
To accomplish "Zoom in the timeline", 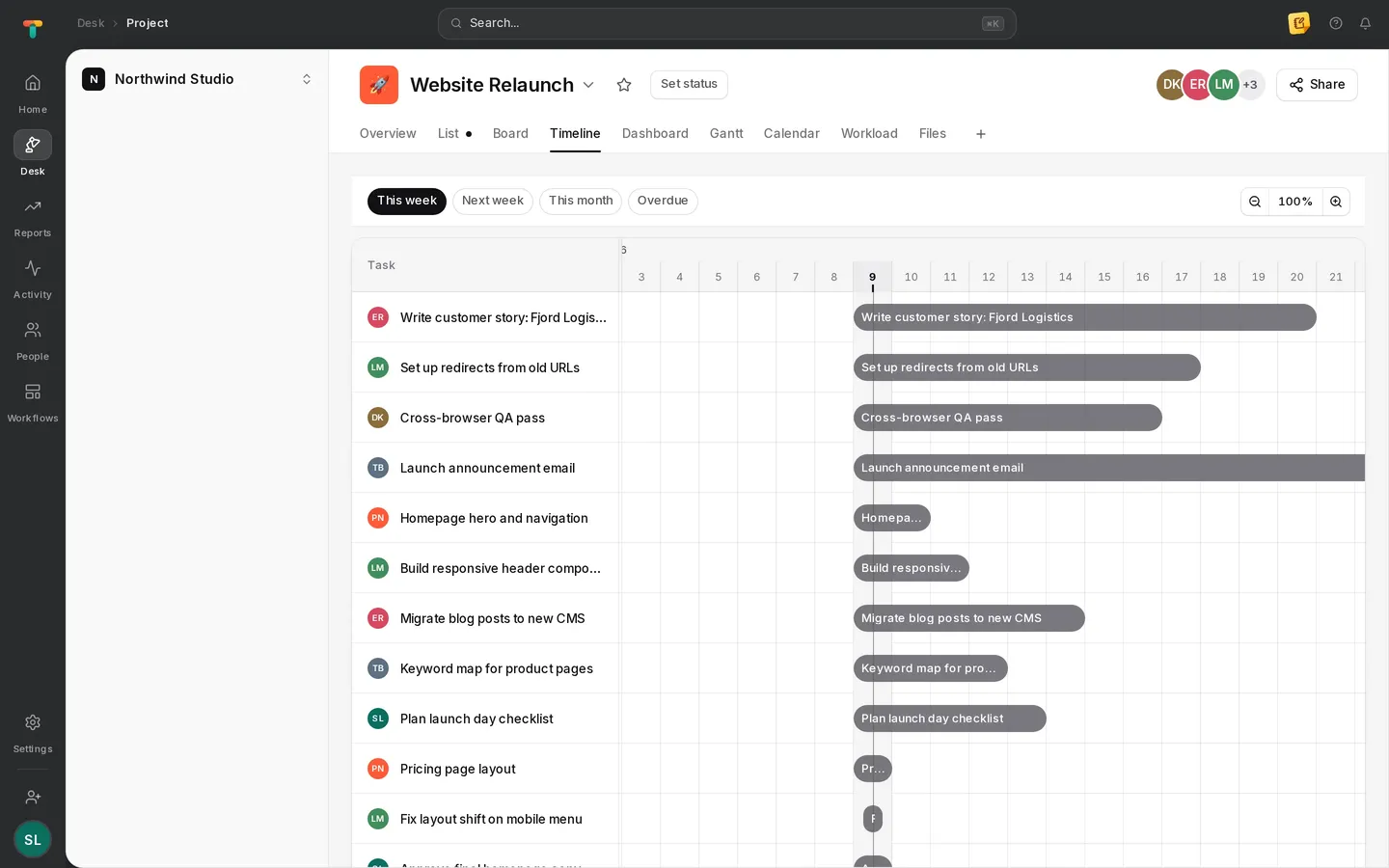I will 1336,202.
